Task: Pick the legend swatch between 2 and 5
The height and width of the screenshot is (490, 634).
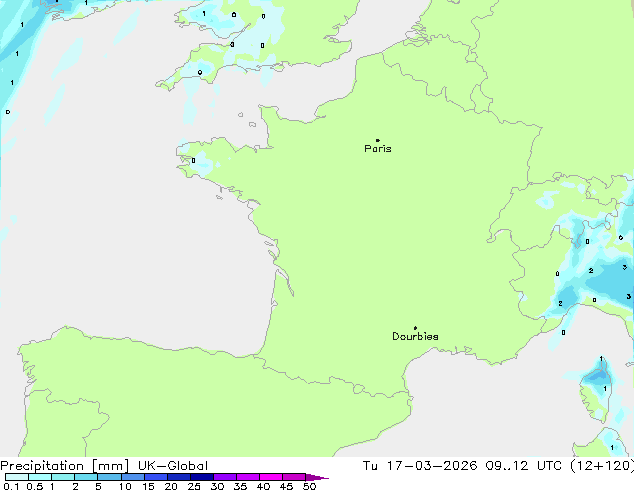Action: 86,477
